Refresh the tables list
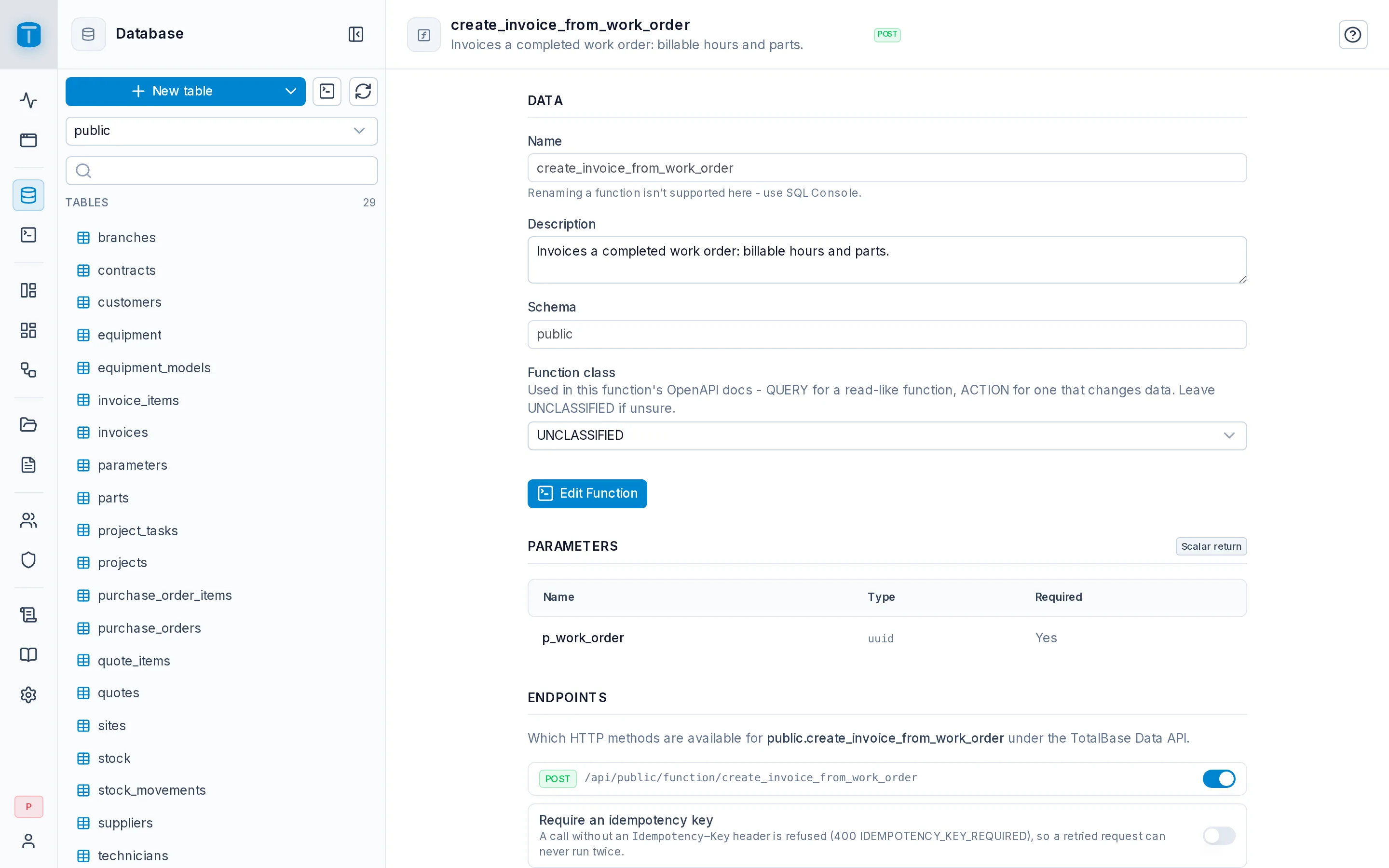Screen dimensions: 1389x868 363,91
